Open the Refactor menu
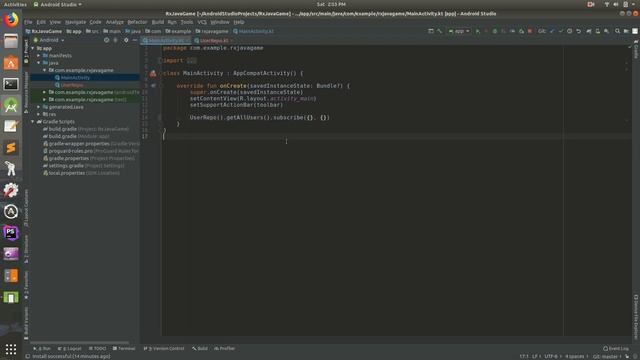The width and height of the screenshot is (640, 360). pos(137,22)
